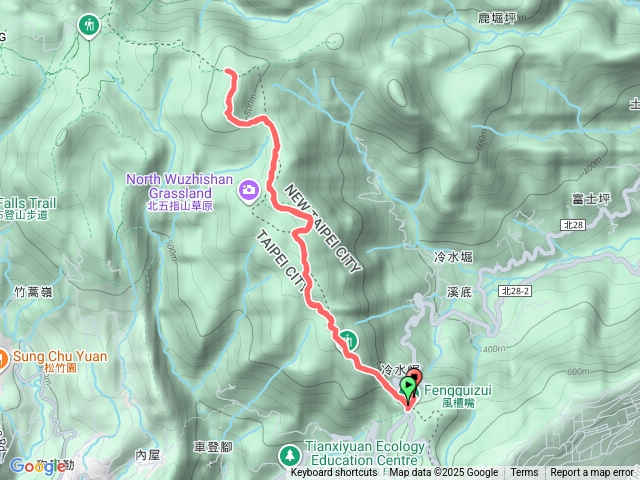
Task: Open the North Wuzhishan Grassland camera pin
Action: (x=249, y=191)
